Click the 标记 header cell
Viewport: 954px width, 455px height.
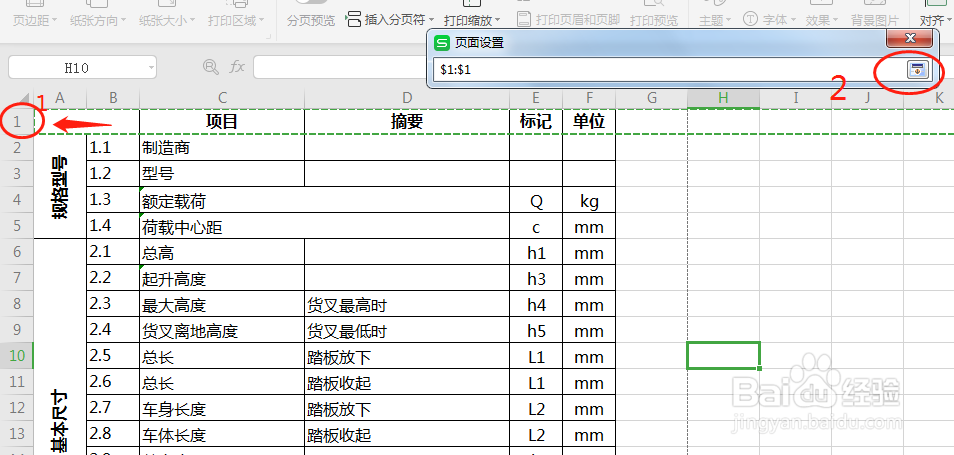tap(536, 122)
